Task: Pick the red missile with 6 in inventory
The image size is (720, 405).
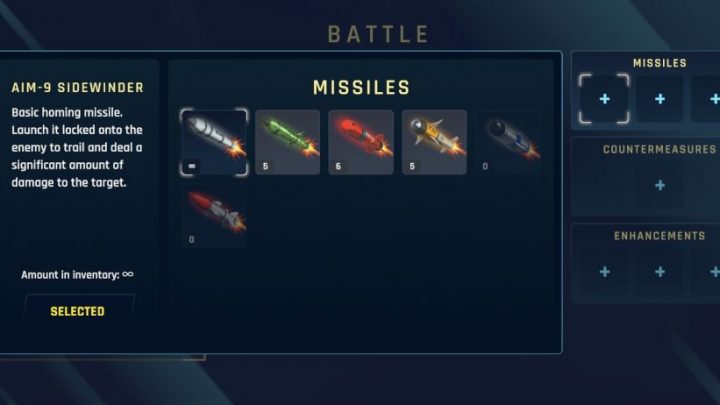Action: pyautogui.click(x=361, y=142)
